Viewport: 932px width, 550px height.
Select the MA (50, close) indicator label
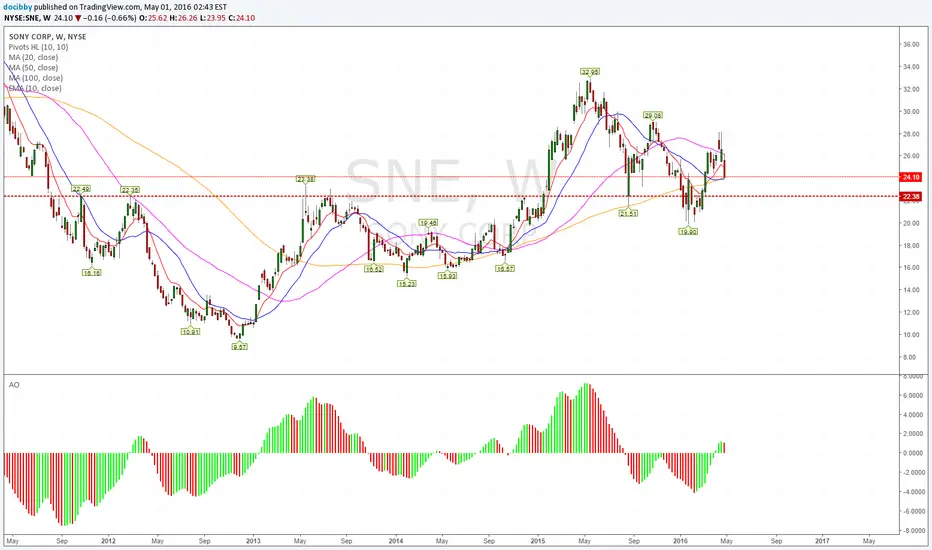(x=33, y=67)
